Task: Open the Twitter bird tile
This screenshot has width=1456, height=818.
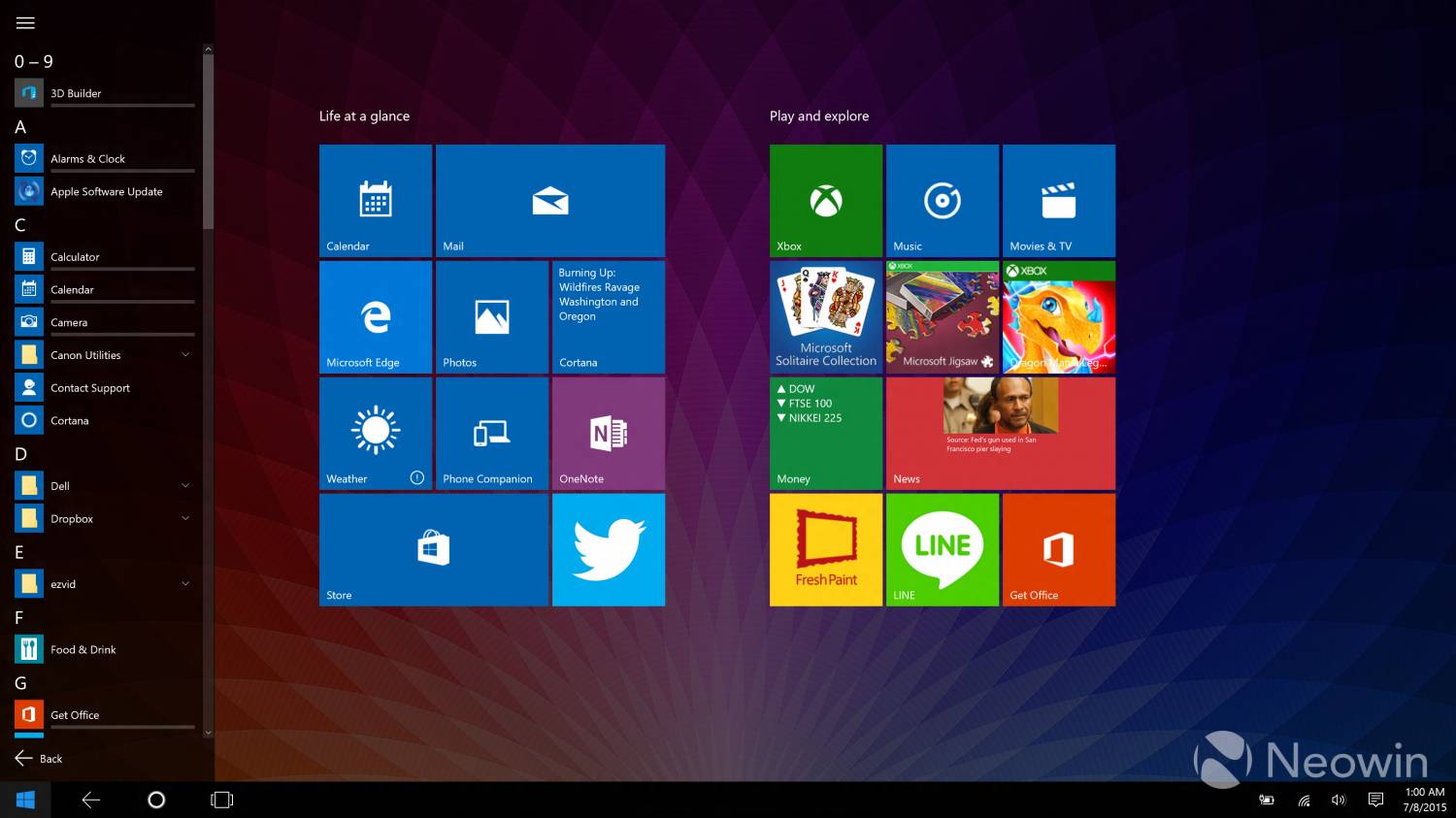Action: (609, 550)
